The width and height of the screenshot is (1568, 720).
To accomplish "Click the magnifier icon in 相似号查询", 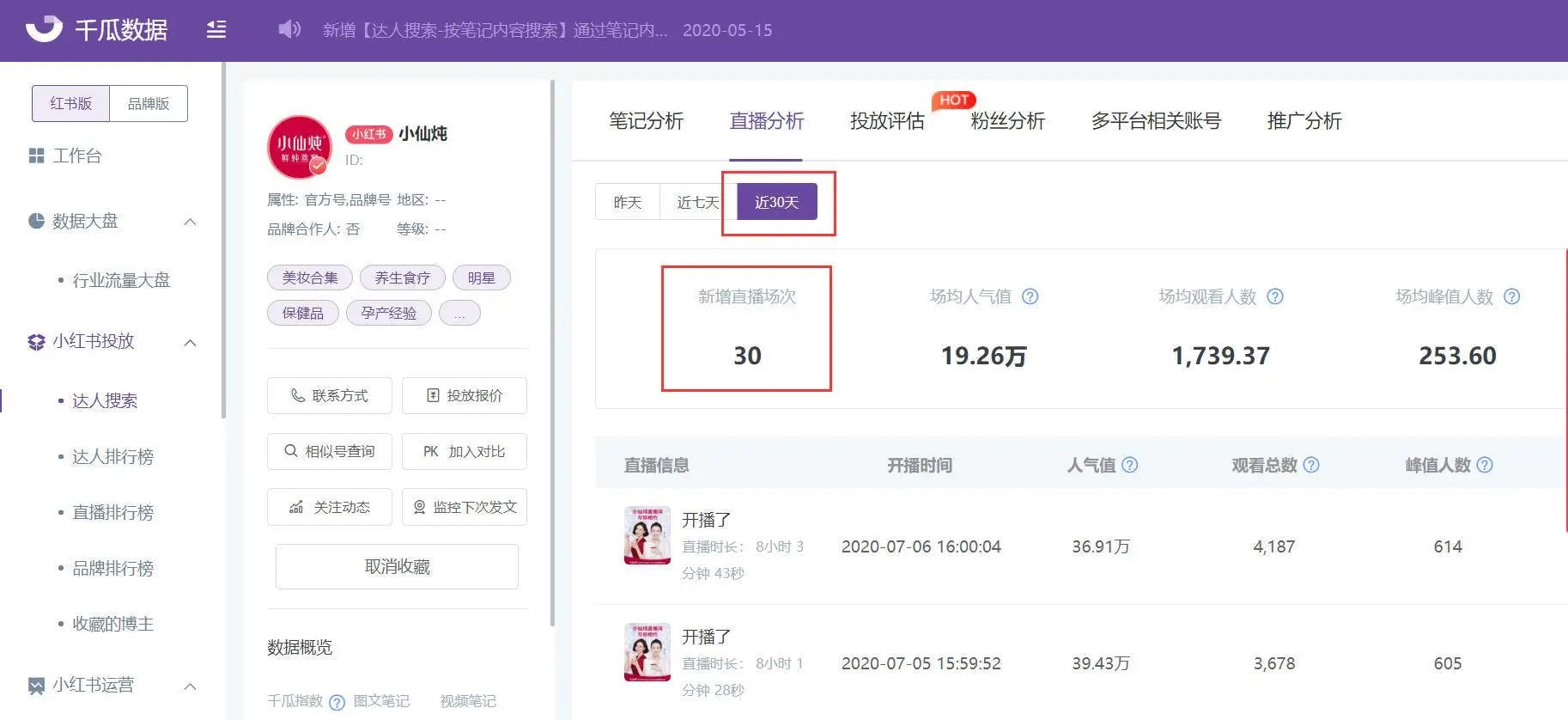I will click(x=291, y=451).
